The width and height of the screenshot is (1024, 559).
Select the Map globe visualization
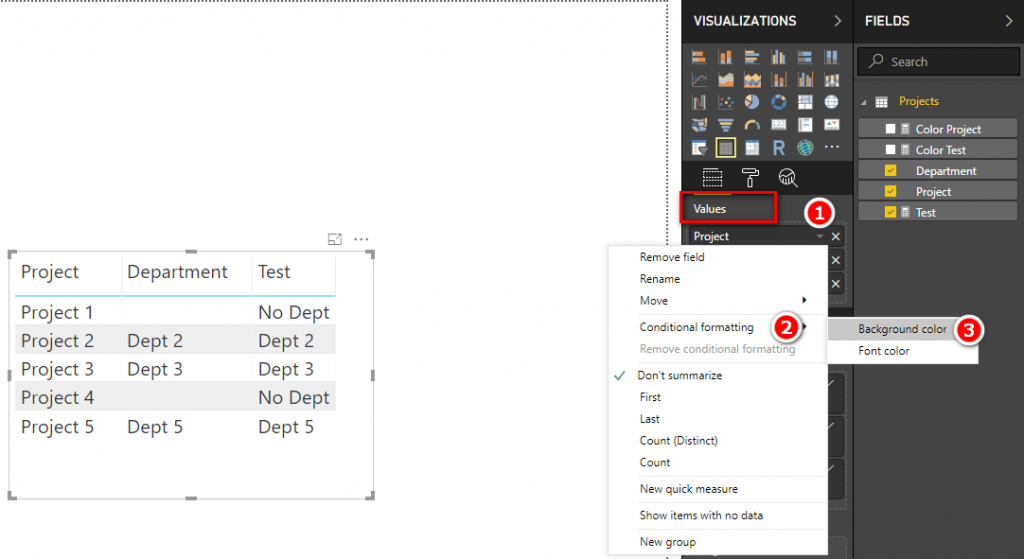[831, 102]
